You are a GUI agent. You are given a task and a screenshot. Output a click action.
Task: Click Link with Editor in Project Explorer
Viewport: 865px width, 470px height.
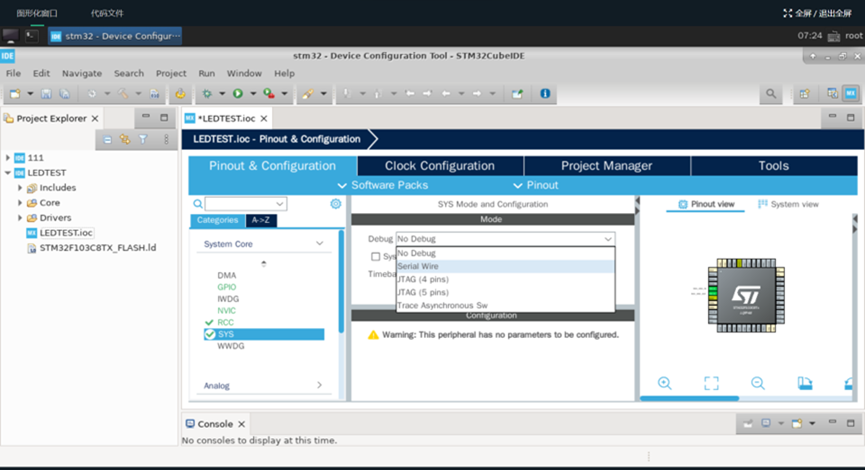tap(125, 140)
